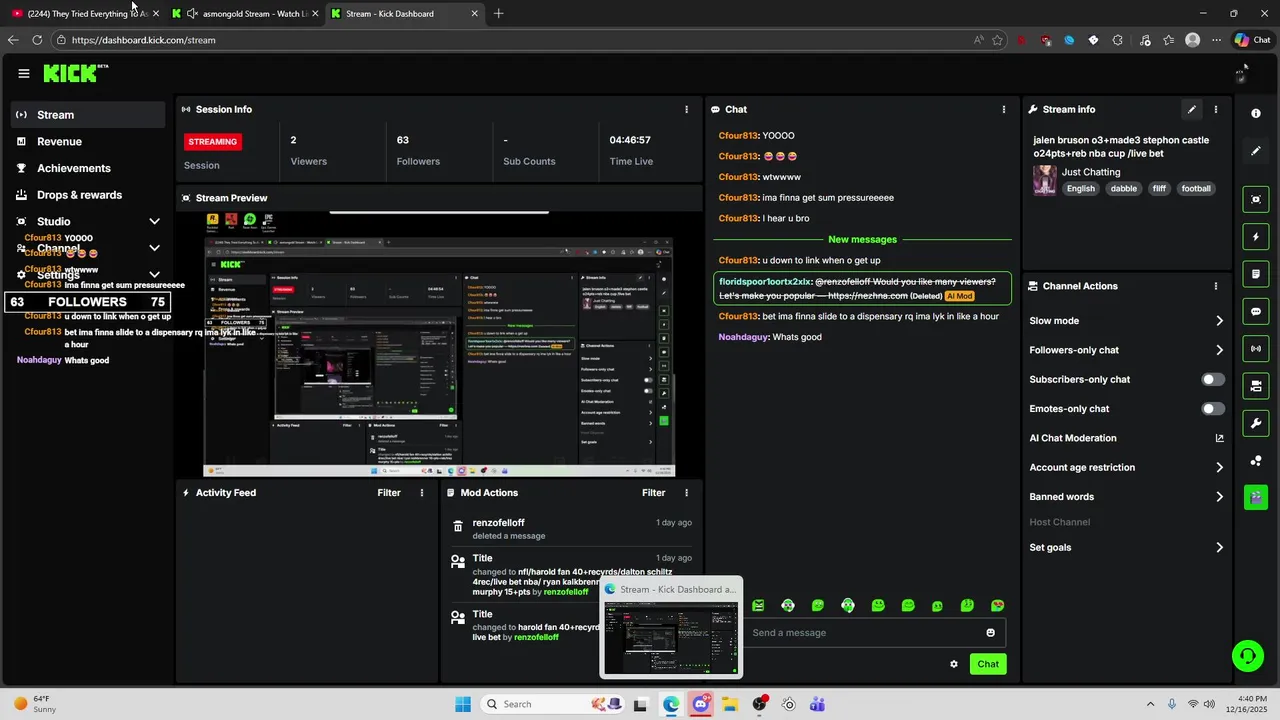This screenshot has width=1280, height=720.
Task: Click the Stream Preview video
Action: [x=439, y=345]
